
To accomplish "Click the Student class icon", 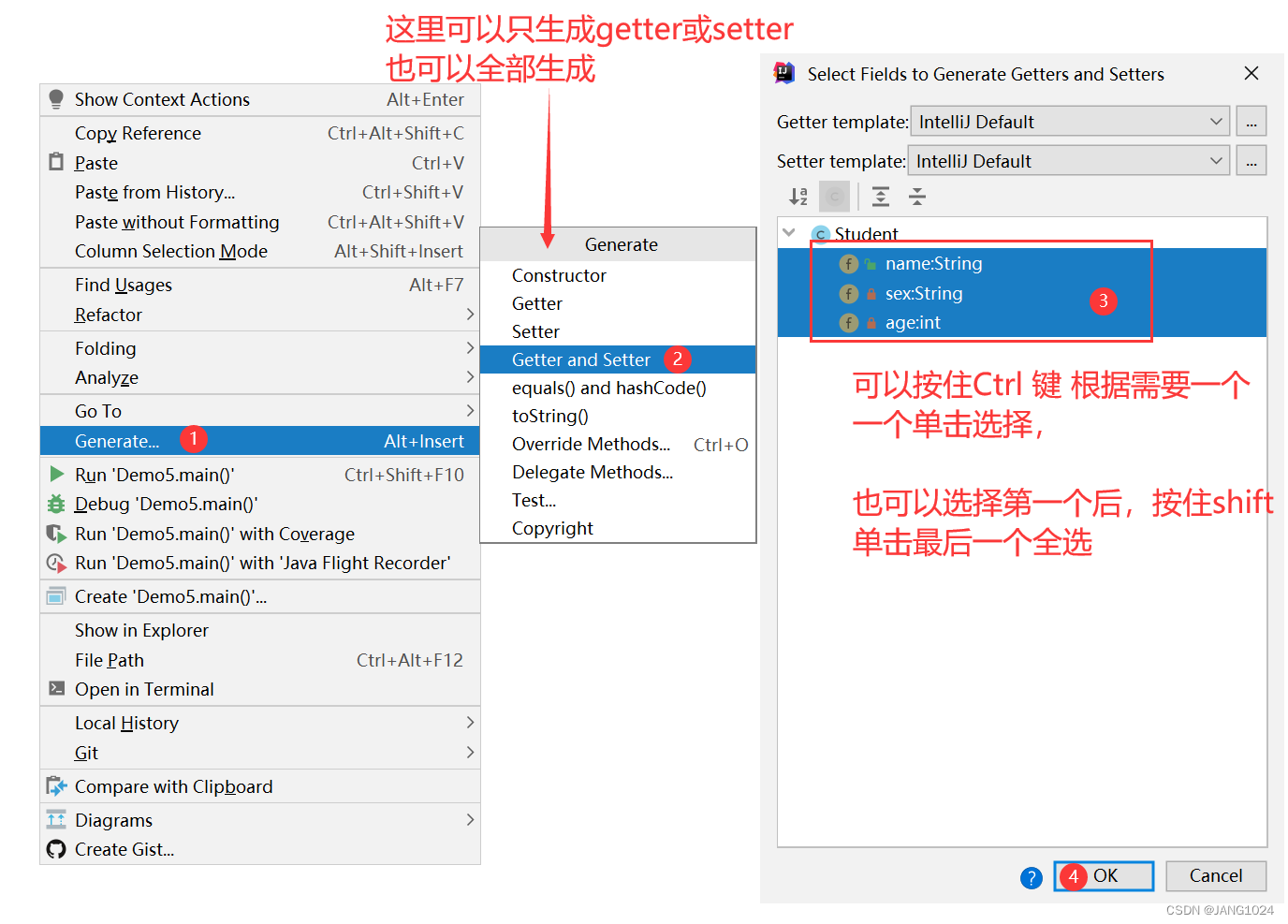I will click(820, 234).
